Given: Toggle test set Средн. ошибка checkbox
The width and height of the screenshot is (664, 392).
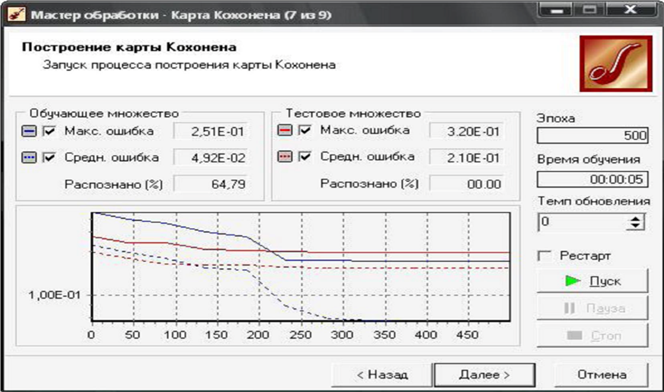Looking at the screenshot, I should [305, 157].
